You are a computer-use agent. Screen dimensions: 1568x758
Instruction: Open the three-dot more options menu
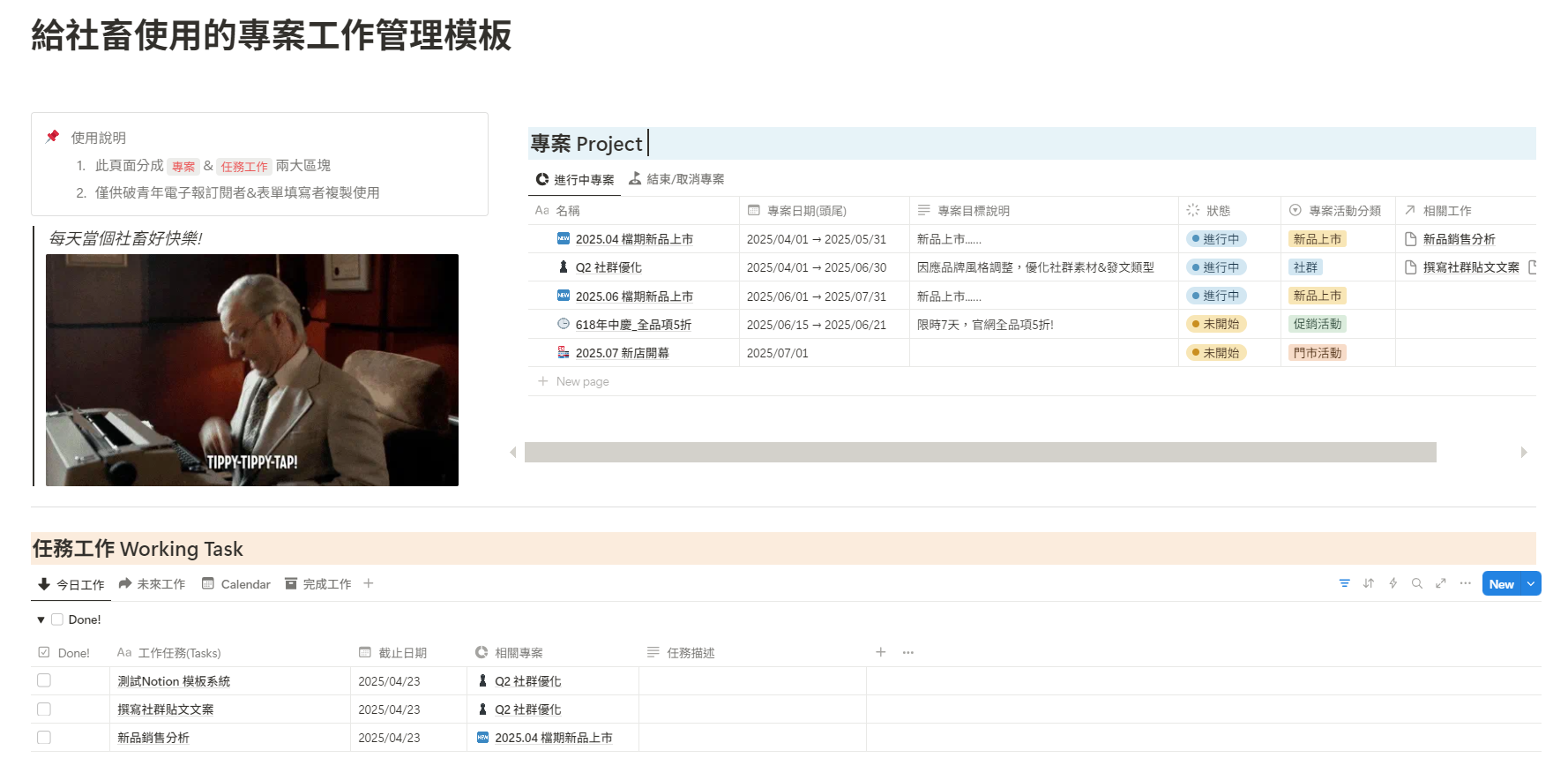click(x=1465, y=583)
